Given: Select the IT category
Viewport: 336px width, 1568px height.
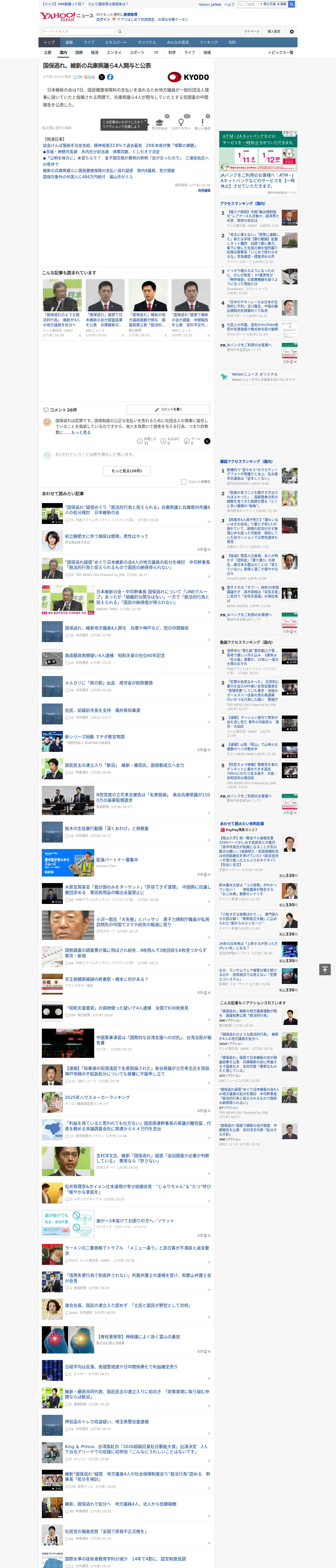Looking at the screenshot, I should pyautogui.click(x=156, y=52).
